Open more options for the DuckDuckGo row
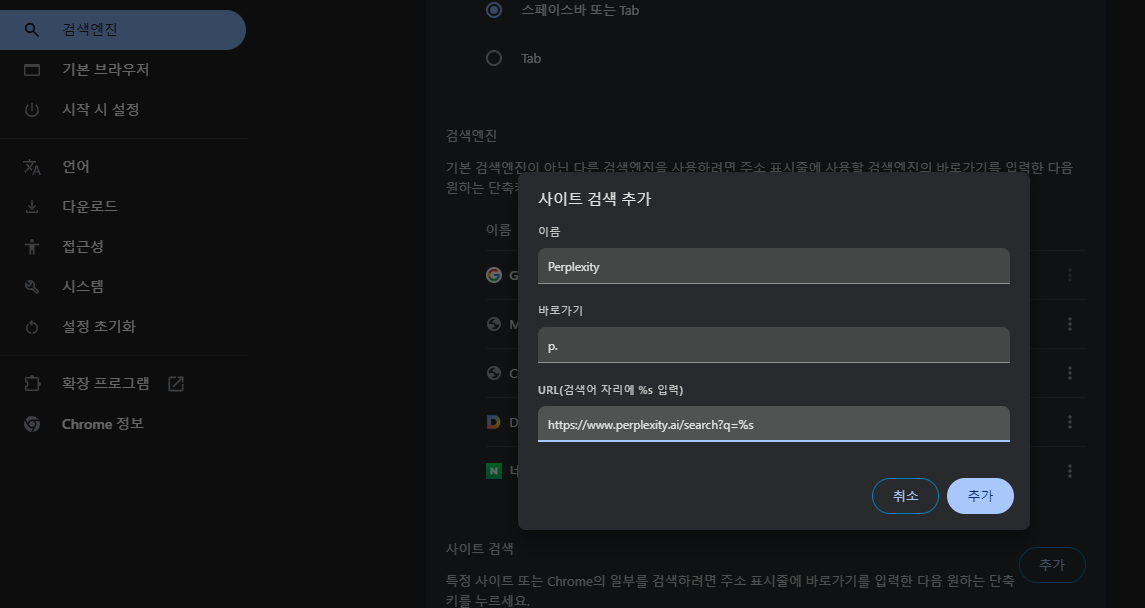This screenshot has height=608, width=1145. [1070, 422]
